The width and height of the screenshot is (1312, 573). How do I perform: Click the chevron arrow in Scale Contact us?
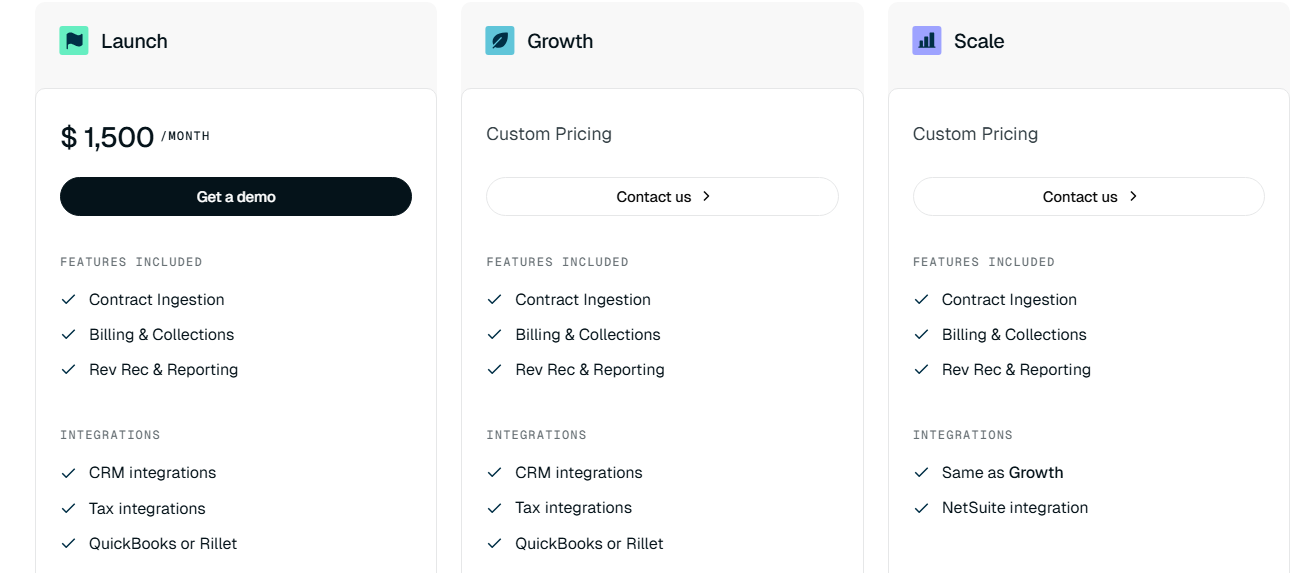pos(1133,196)
